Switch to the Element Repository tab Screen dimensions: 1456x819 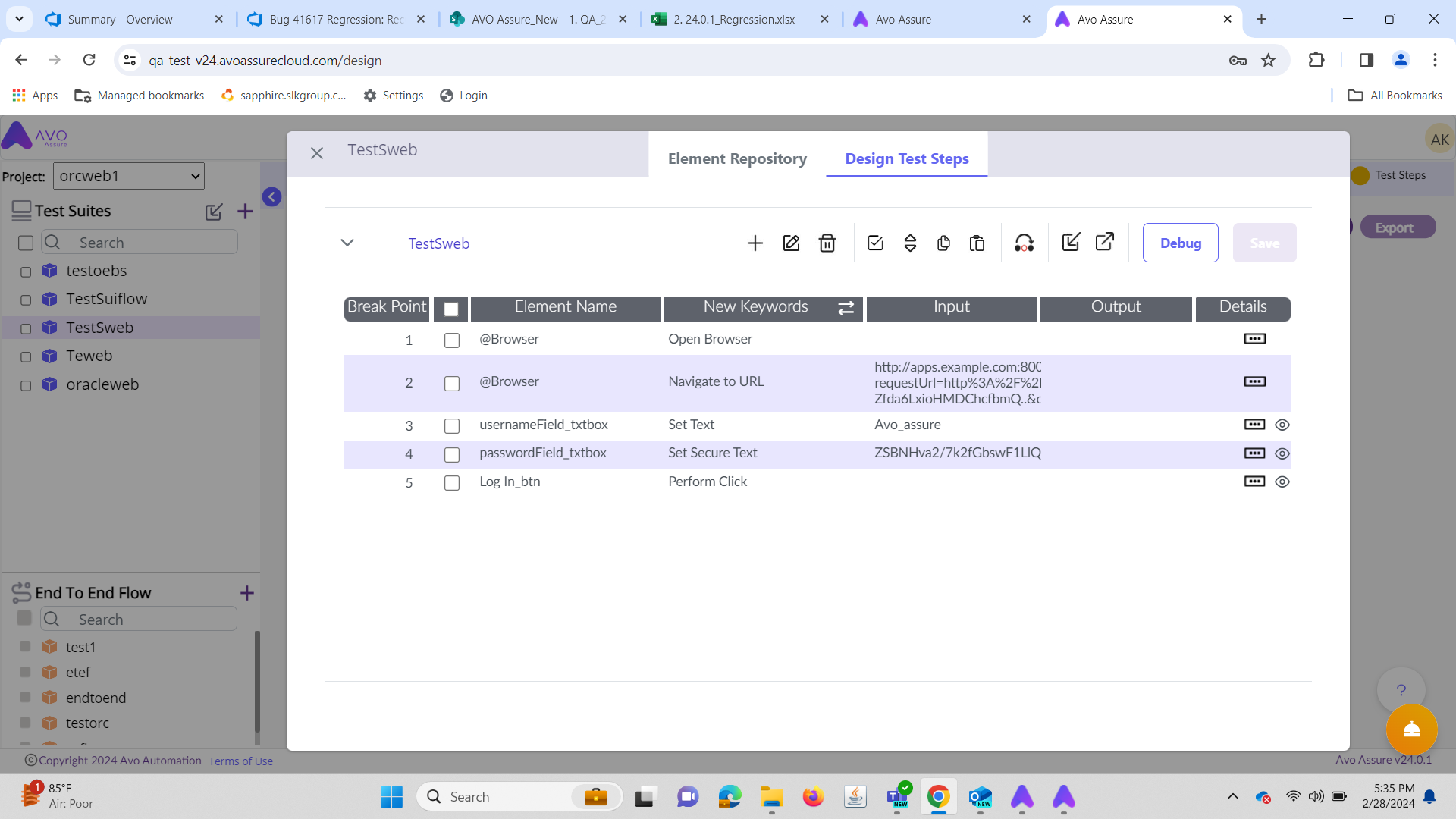coord(736,158)
